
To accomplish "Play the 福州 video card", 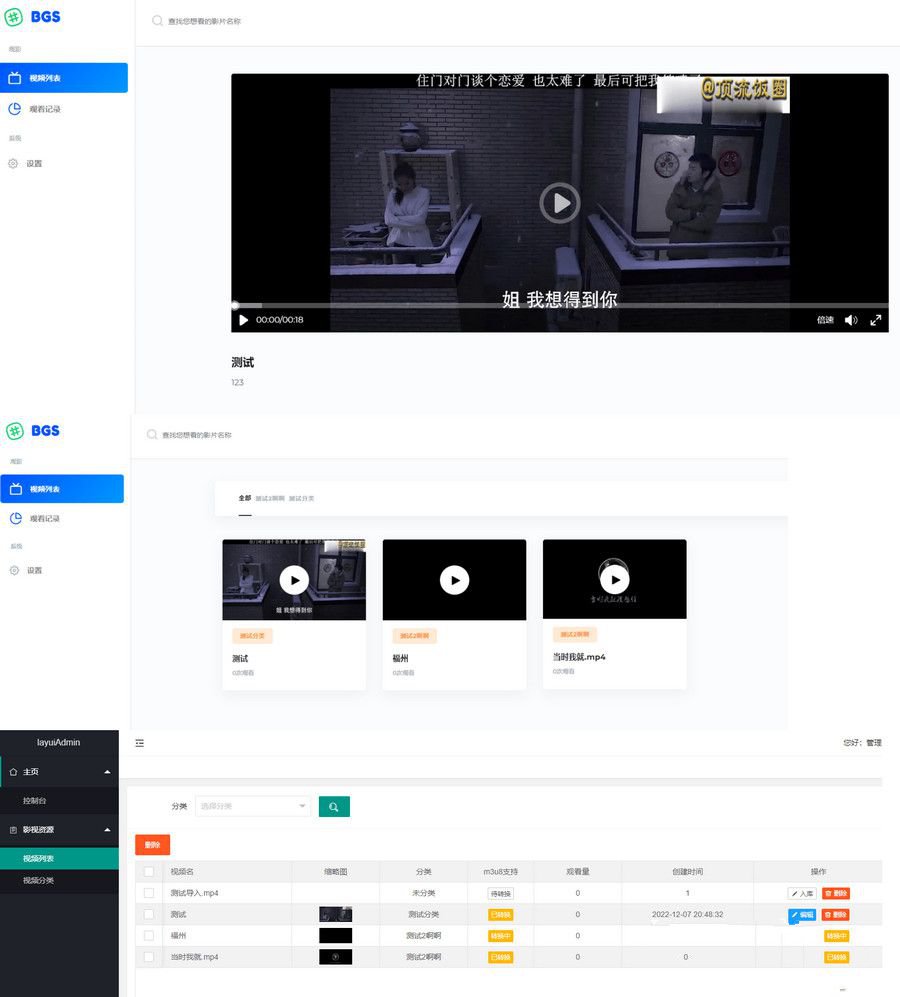I will (x=454, y=580).
